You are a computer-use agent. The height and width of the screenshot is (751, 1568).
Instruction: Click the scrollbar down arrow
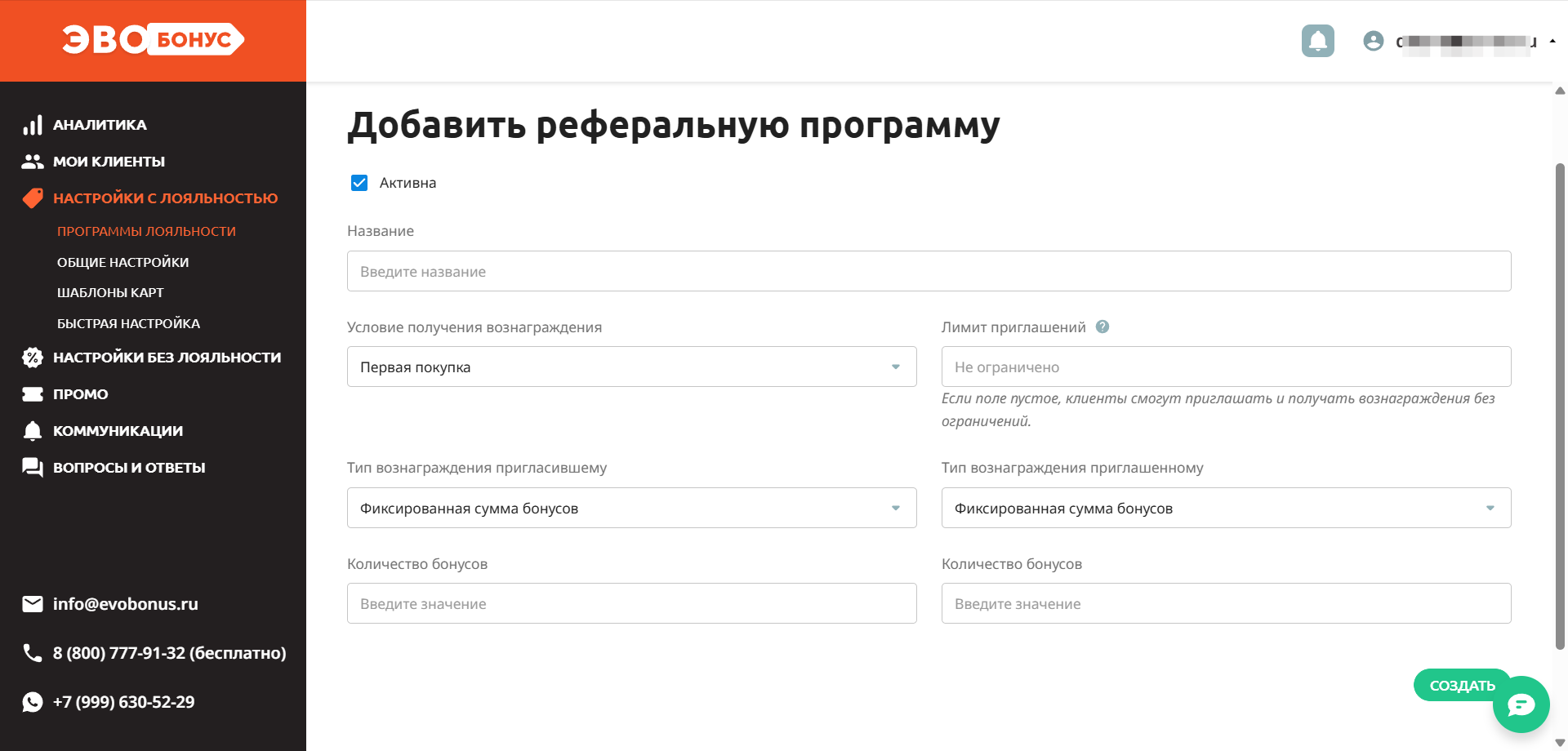pyautogui.click(x=1560, y=743)
